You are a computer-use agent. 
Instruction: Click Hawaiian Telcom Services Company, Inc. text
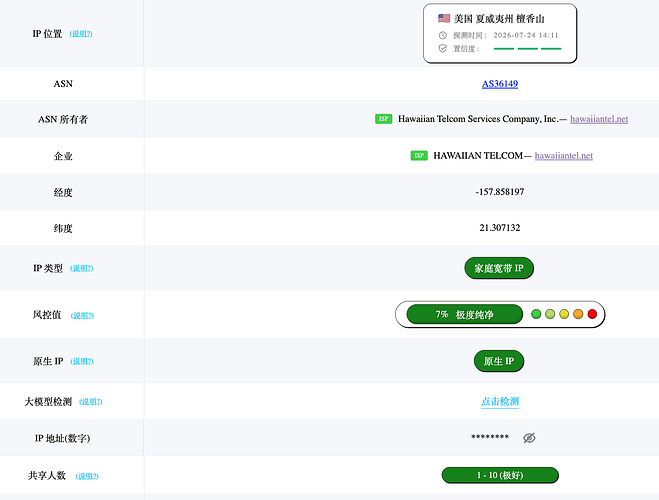pyautogui.click(x=478, y=119)
